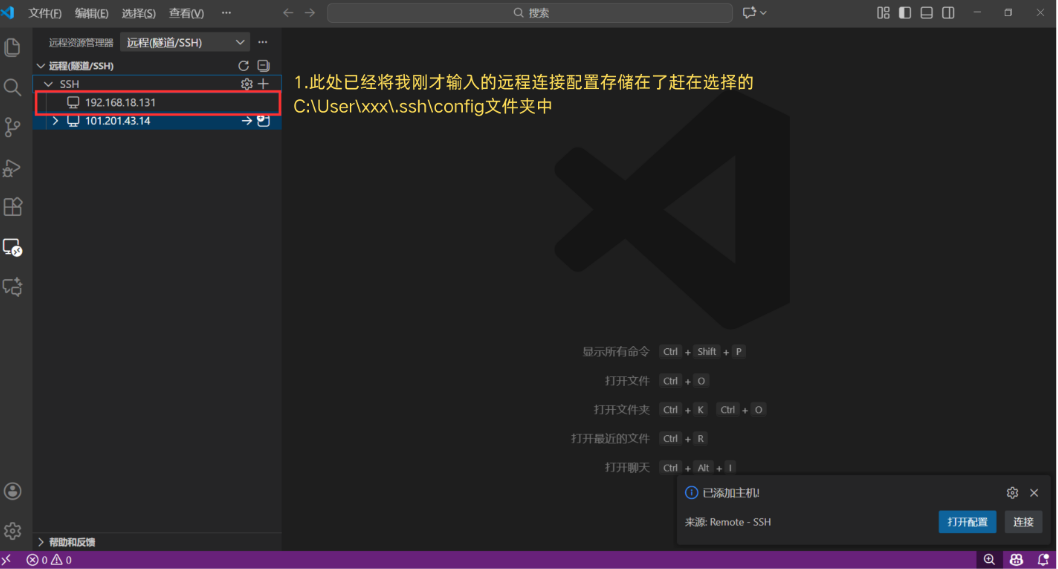Open the Source Control view
This screenshot has width=1058, height=569.
pyautogui.click(x=12, y=127)
